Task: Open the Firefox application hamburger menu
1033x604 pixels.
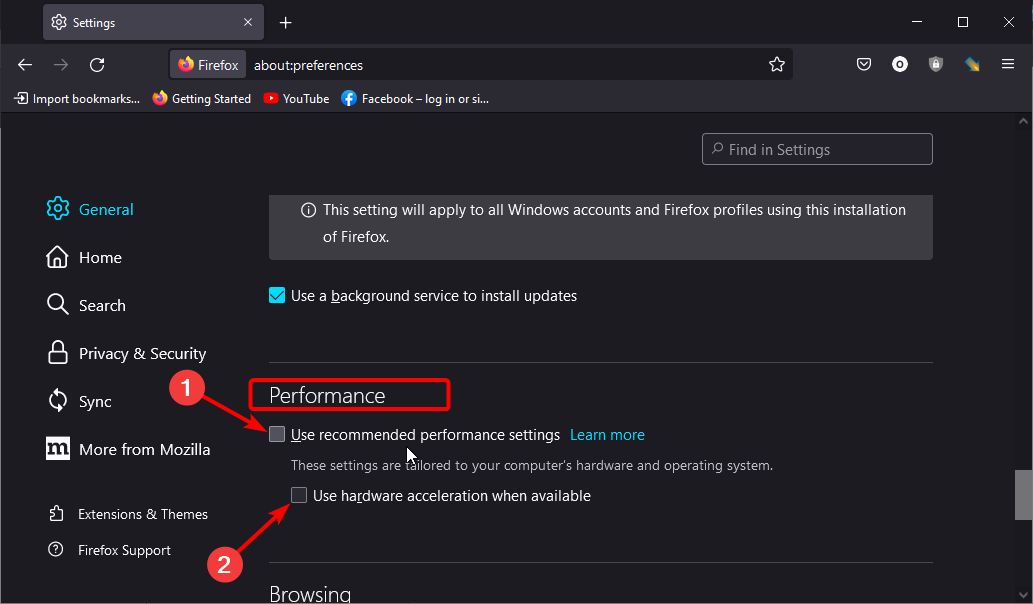Action: 1008,65
